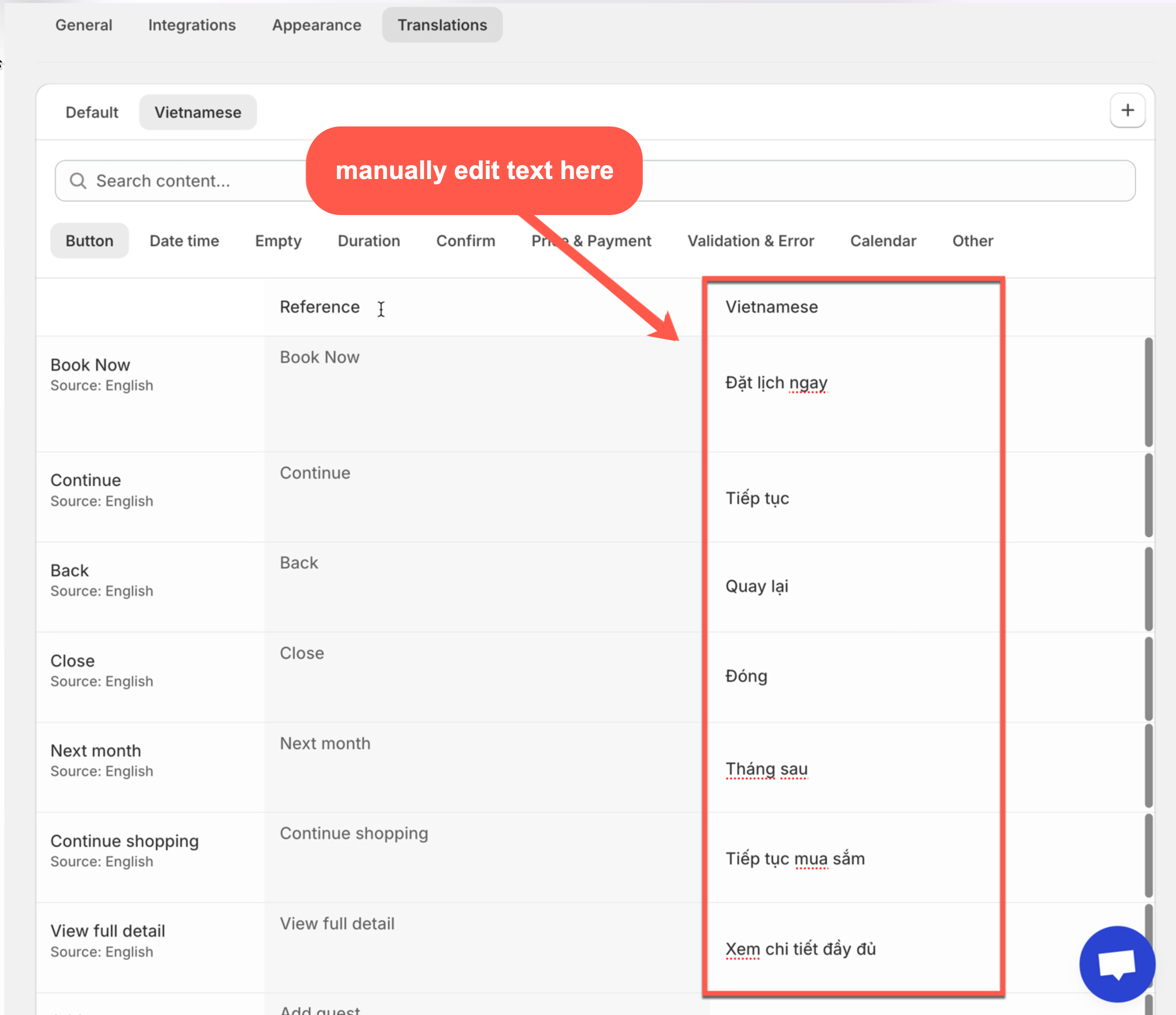Select the Validation & Error category
Viewport: 1176px width, 1015px height.
point(751,241)
